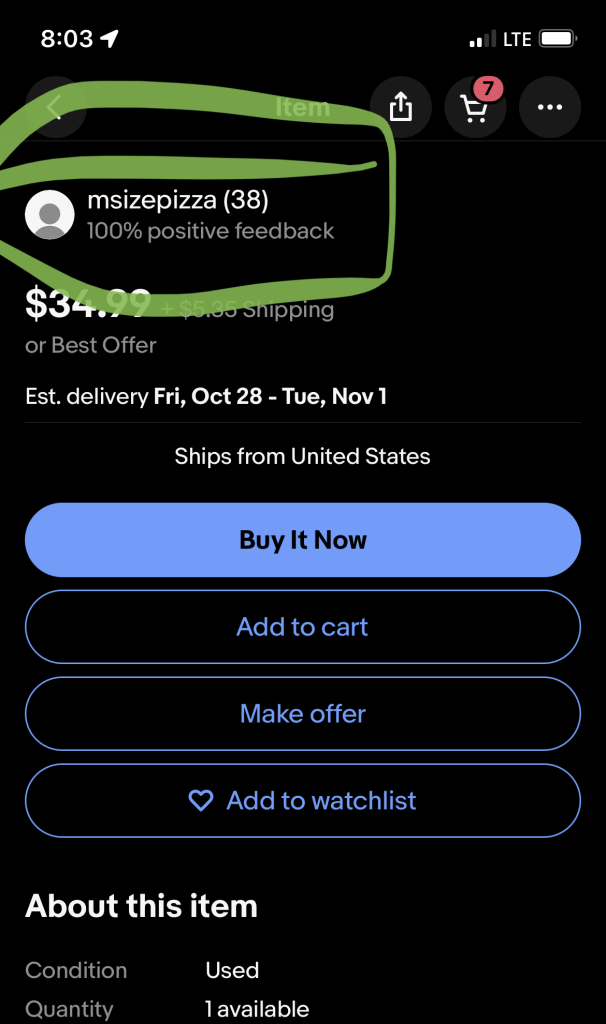Tap the estimated delivery date line

[x=206, y=396]
